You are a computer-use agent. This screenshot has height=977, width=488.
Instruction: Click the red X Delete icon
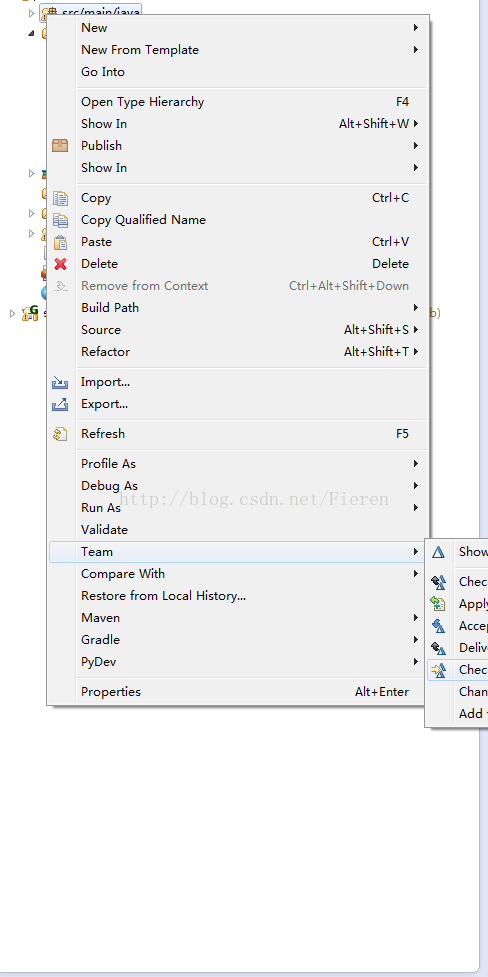coord(60,264)
